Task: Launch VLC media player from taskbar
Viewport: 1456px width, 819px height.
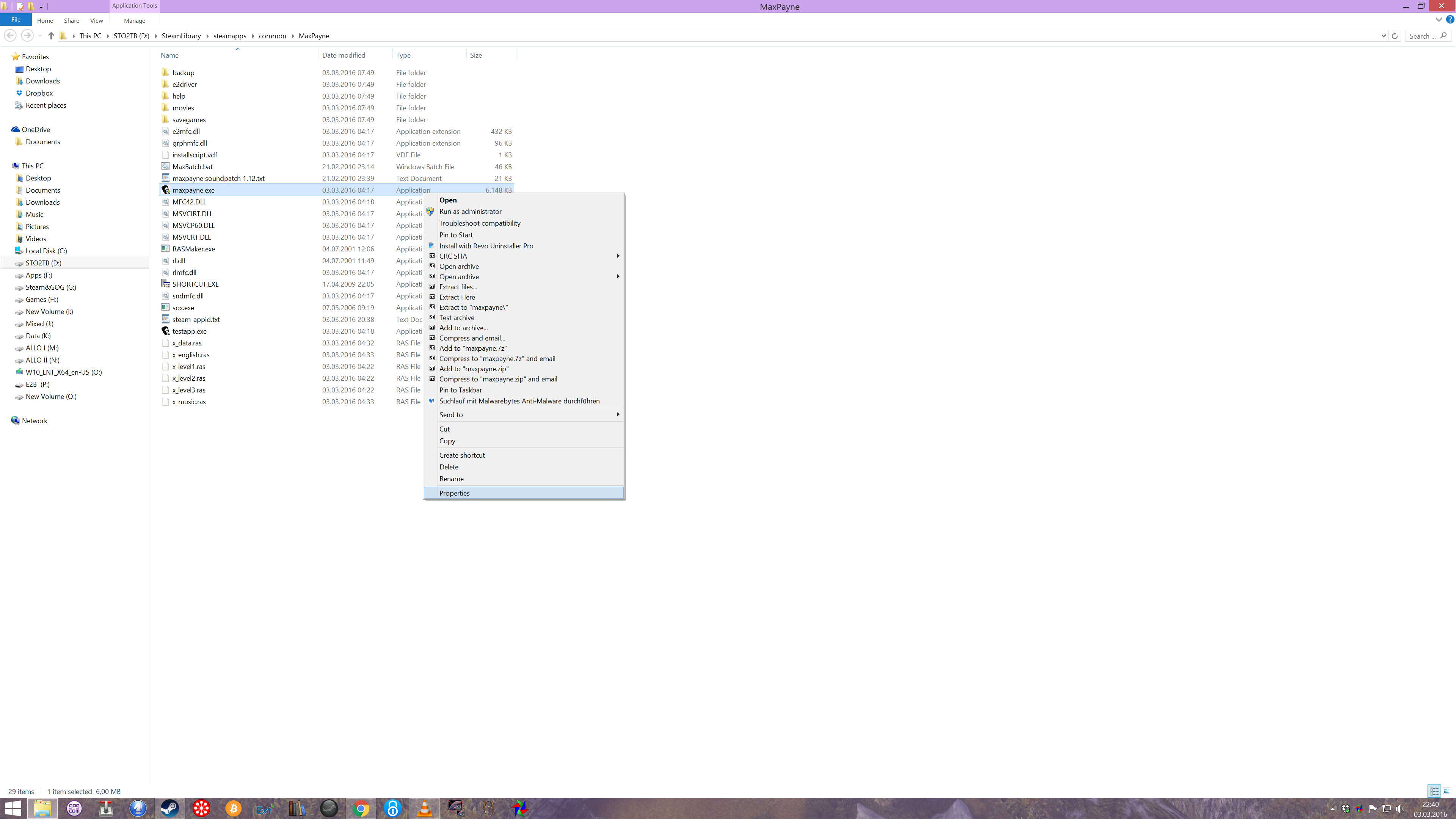Action: pyautogui.click(x=425, y=808)
